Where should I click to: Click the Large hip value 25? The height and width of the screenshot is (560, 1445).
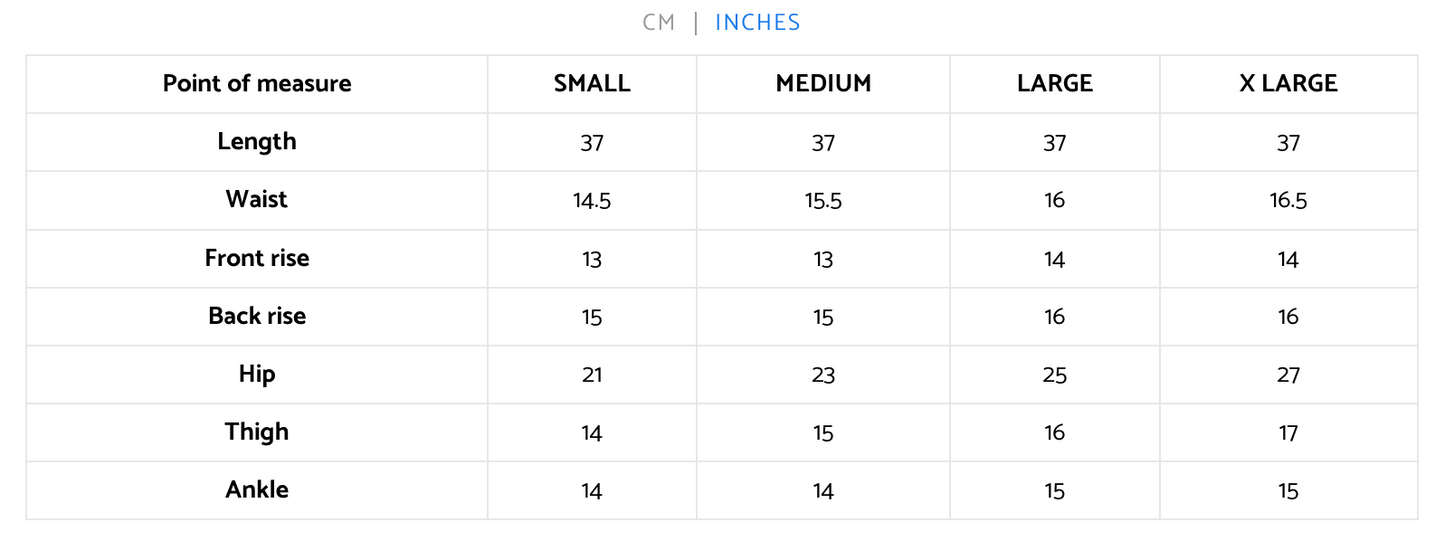pyautogui.click(x=1055, y=375)
